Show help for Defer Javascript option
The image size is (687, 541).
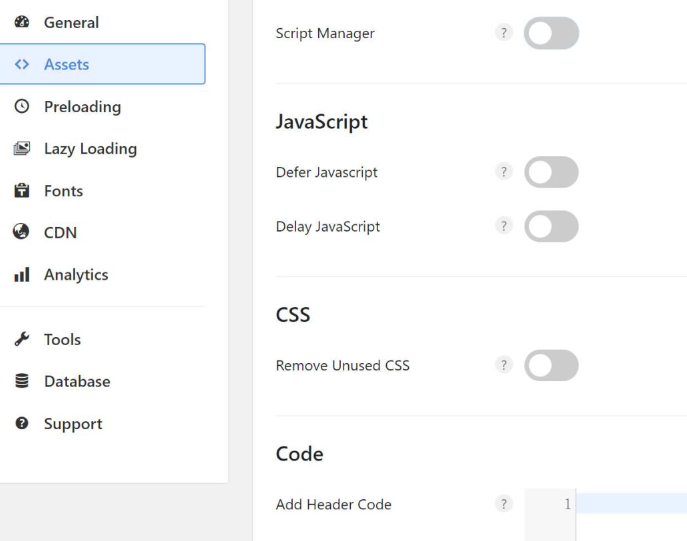click(504, 172)
